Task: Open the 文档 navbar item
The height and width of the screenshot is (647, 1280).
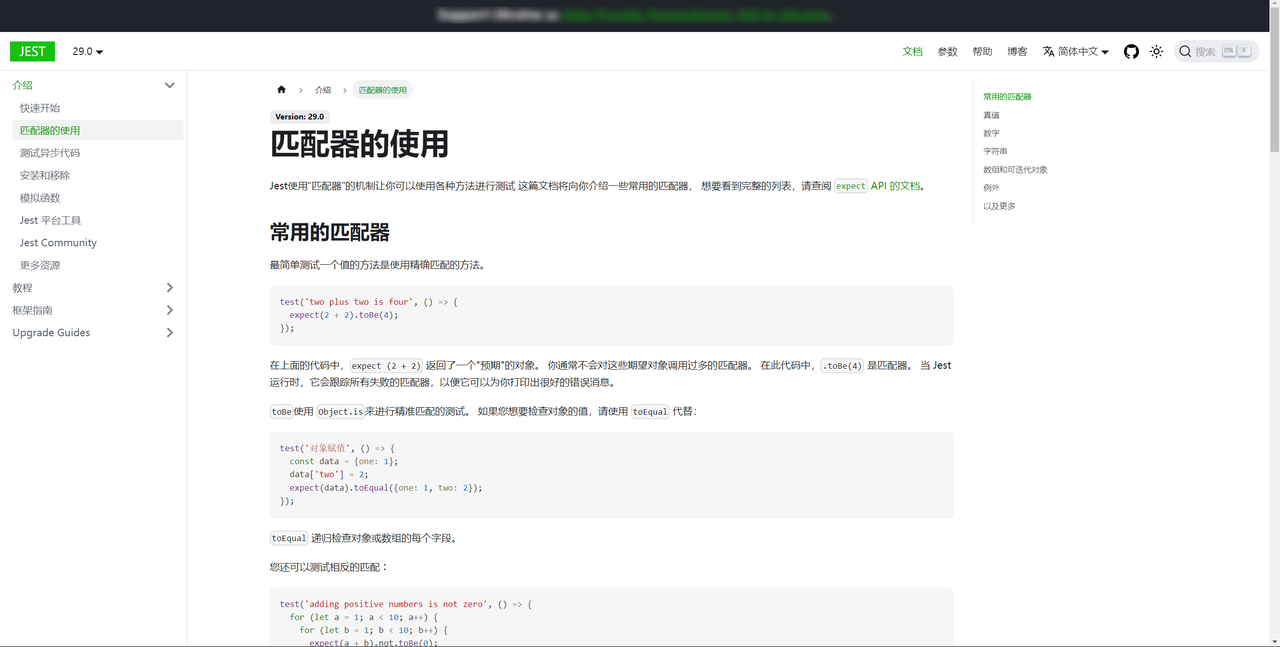Action: [912, 51]
